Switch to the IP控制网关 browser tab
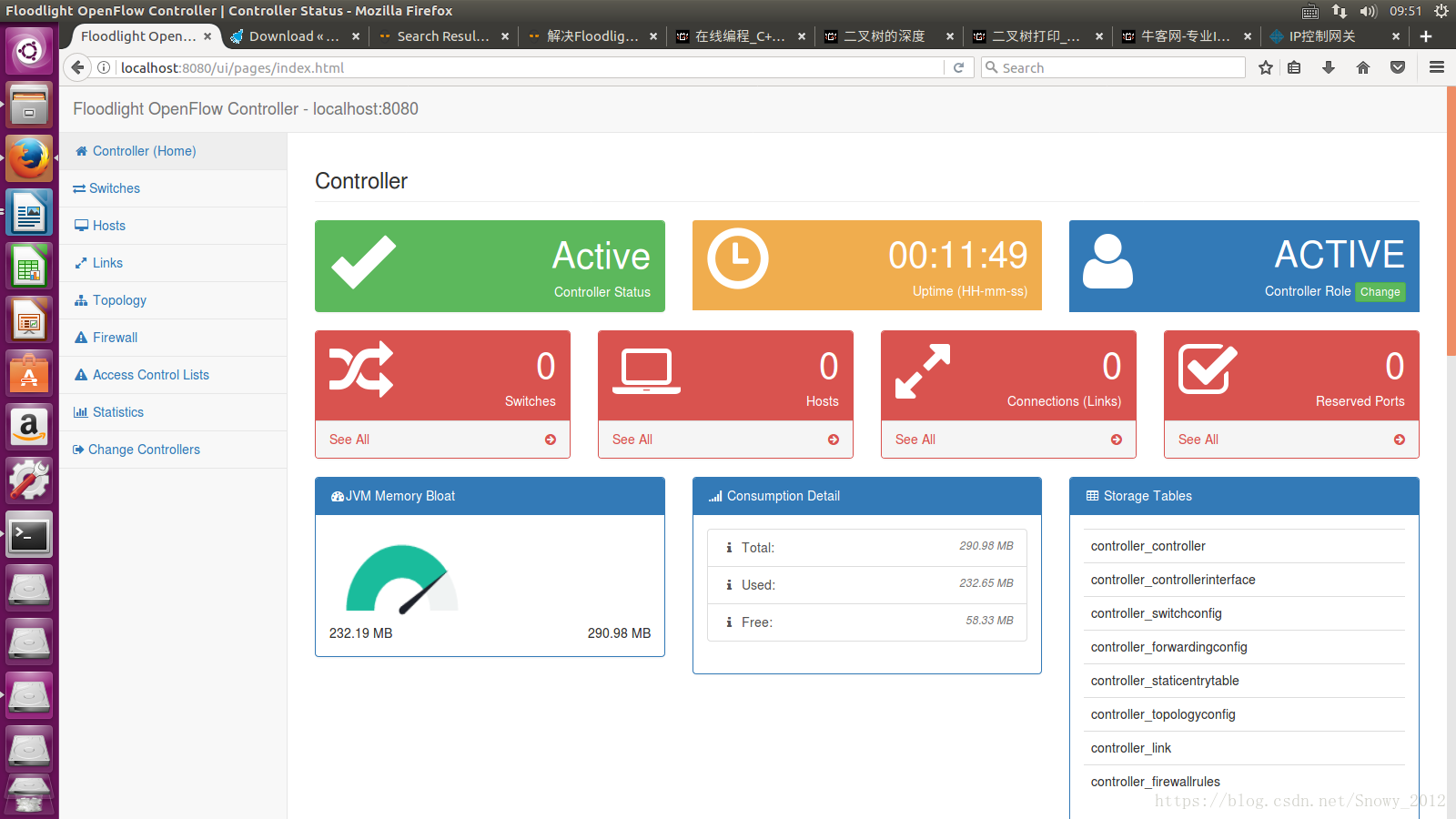Image resolution: width=1456 pixels, height=819 pixels. (1335, 36)
